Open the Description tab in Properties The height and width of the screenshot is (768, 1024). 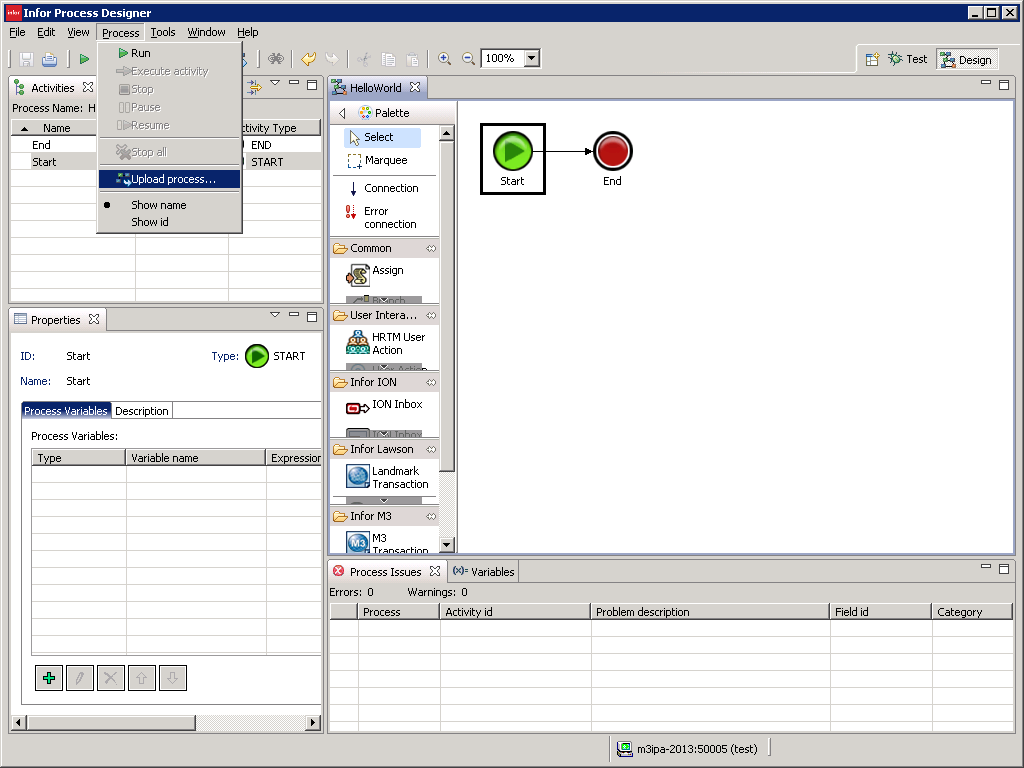[142, 411]
